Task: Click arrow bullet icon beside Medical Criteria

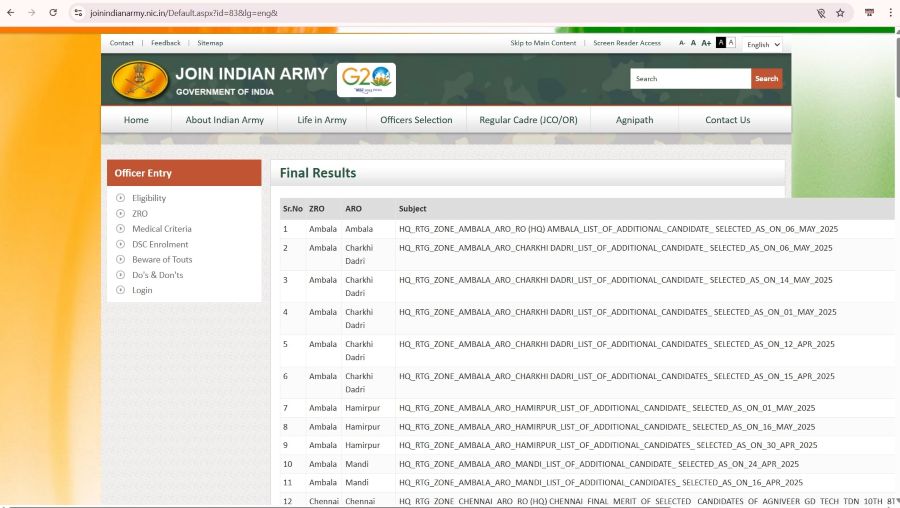Action: point(121,228)
